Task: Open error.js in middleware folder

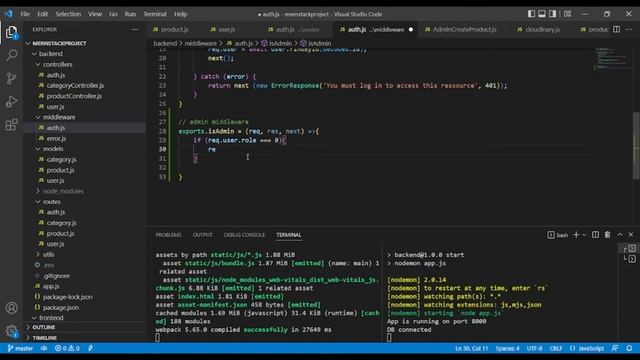Action: (56, 138)
